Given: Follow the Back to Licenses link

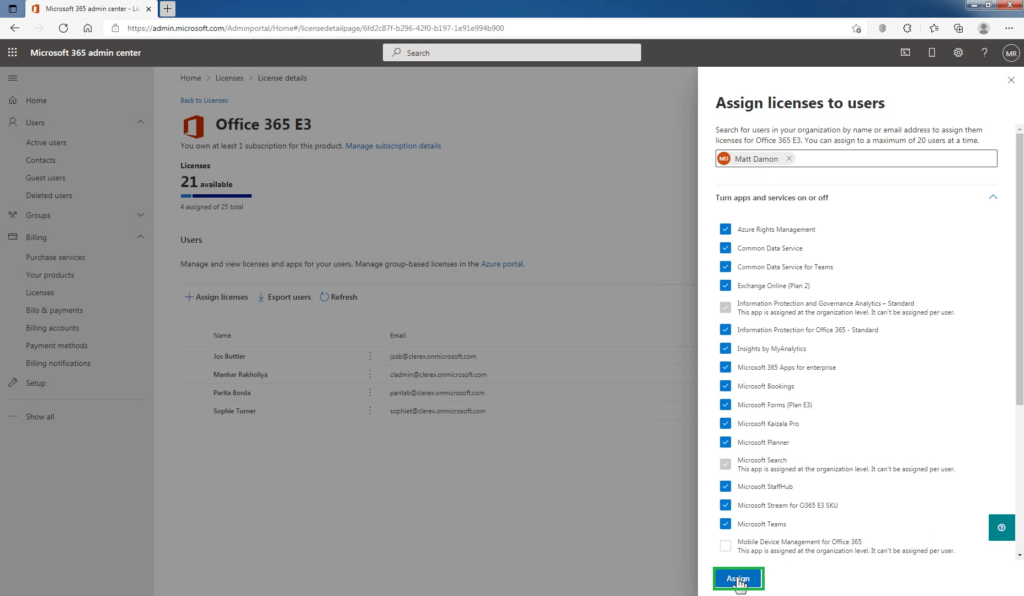Looking at the screenshot, I should 204,101.
